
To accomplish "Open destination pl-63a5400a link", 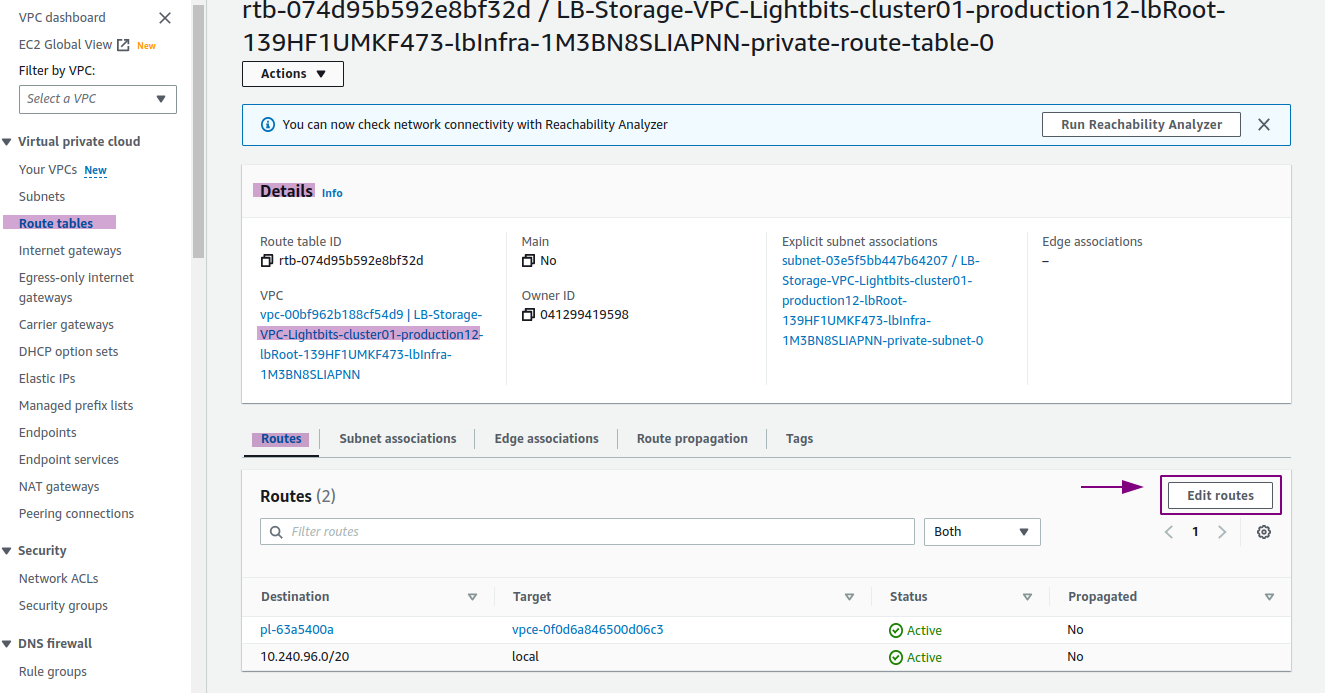I will pos(297,630).
